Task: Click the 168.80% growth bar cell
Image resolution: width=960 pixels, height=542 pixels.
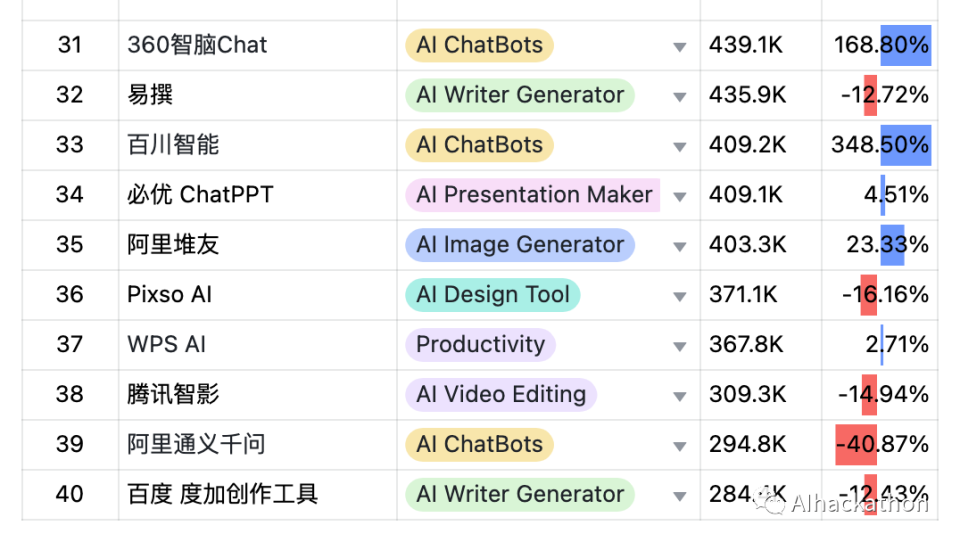Action: (x=880, y=45)
